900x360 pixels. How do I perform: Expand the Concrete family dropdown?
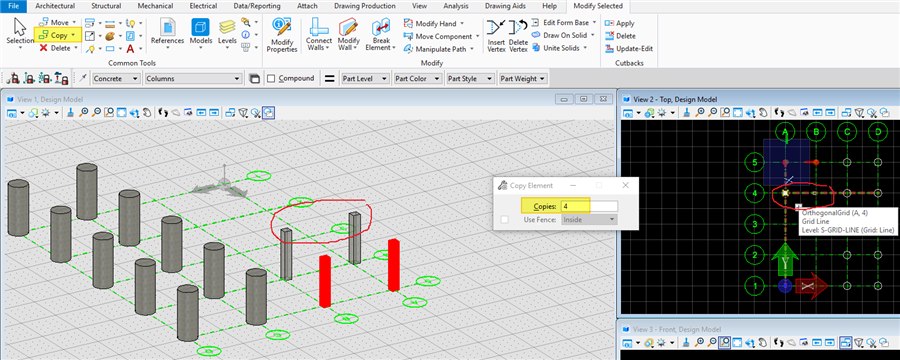117,79
